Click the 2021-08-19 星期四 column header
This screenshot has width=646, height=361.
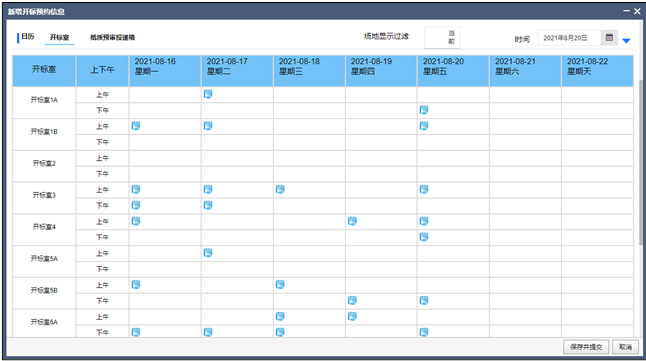pos(381,71)
